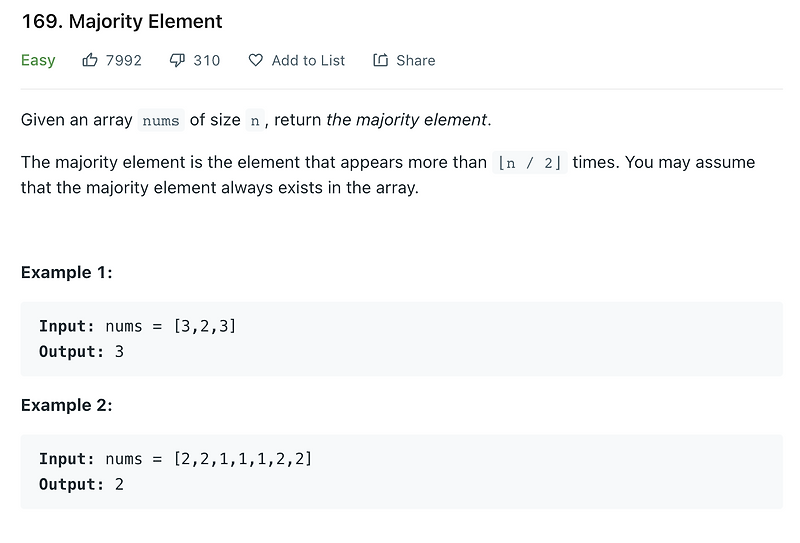Click the thumbs-up like icon

[x=90, y=60]
